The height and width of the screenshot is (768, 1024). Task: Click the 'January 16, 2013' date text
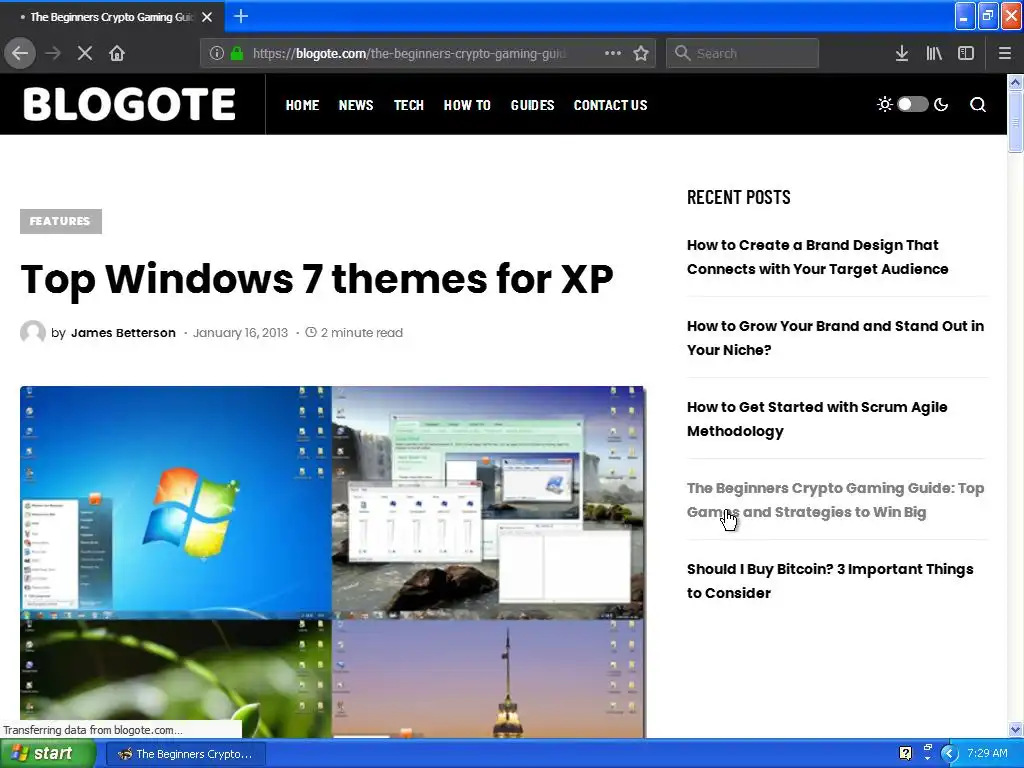click(x=240, y=332)
